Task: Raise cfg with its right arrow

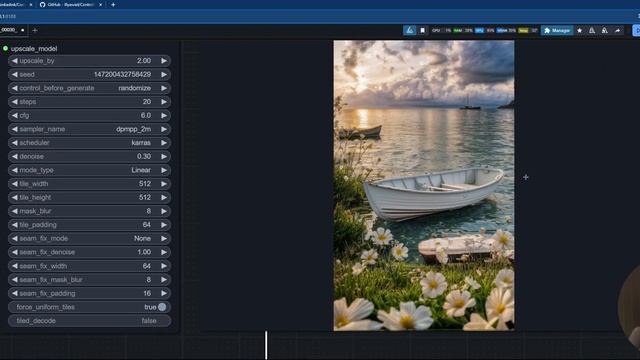Action: pos(164,116)
